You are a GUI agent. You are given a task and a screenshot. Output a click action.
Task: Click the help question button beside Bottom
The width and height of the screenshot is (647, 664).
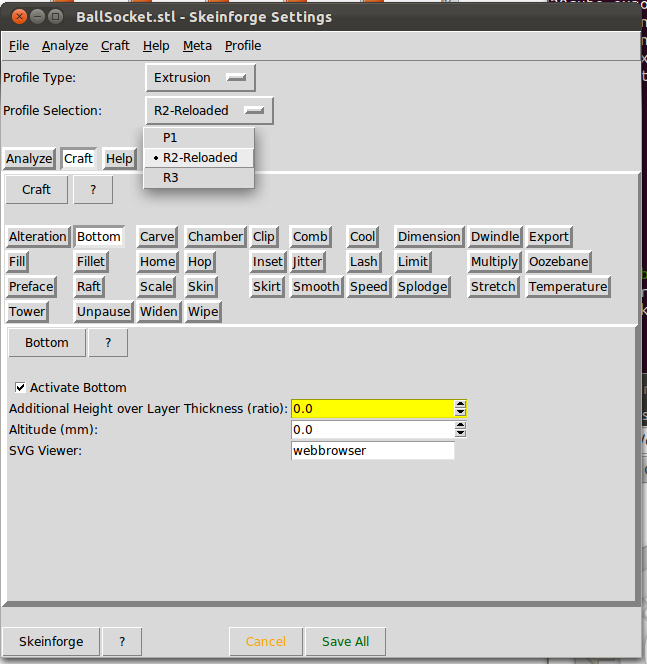pos(108,343)
